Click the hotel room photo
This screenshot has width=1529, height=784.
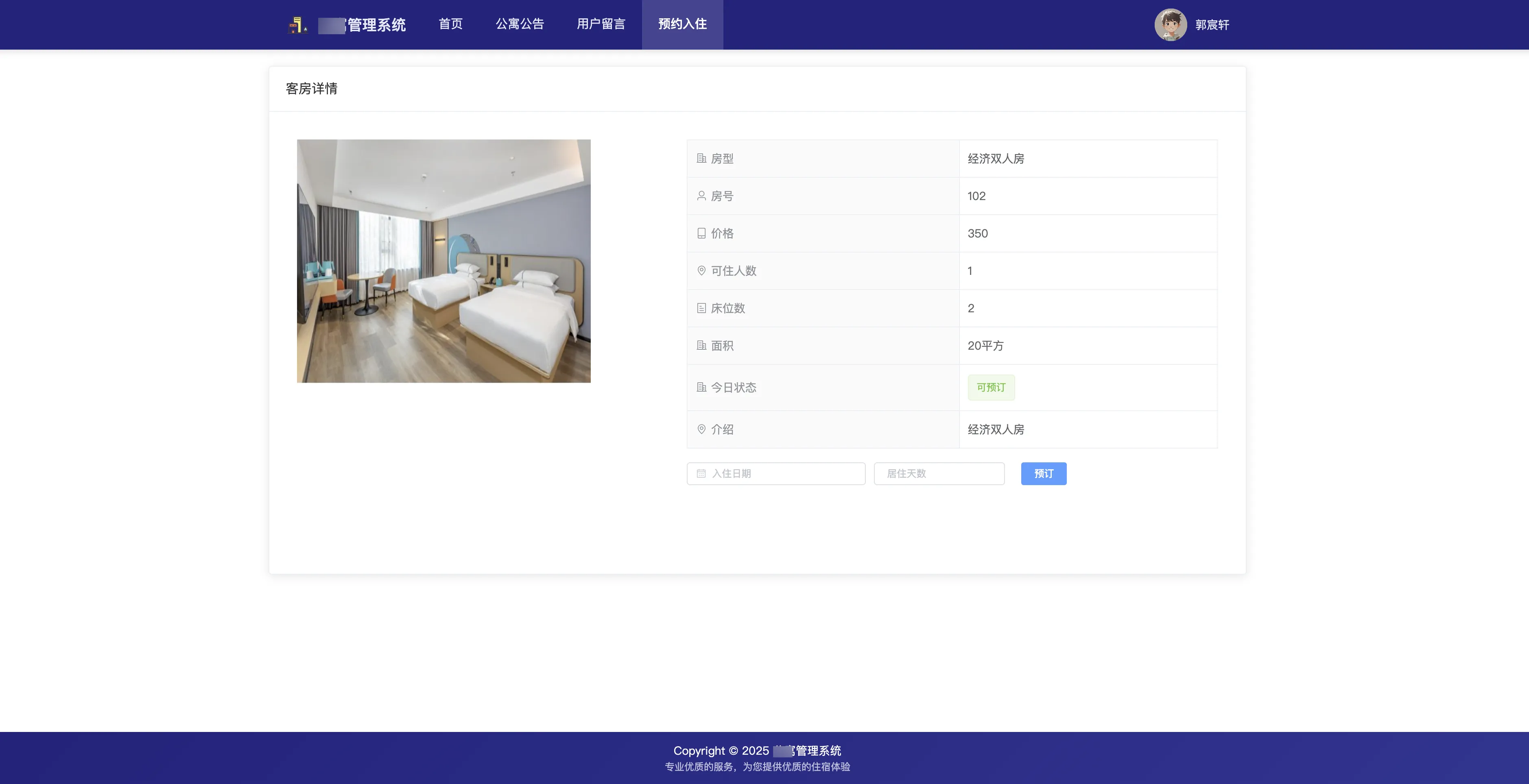coord(443,261)
